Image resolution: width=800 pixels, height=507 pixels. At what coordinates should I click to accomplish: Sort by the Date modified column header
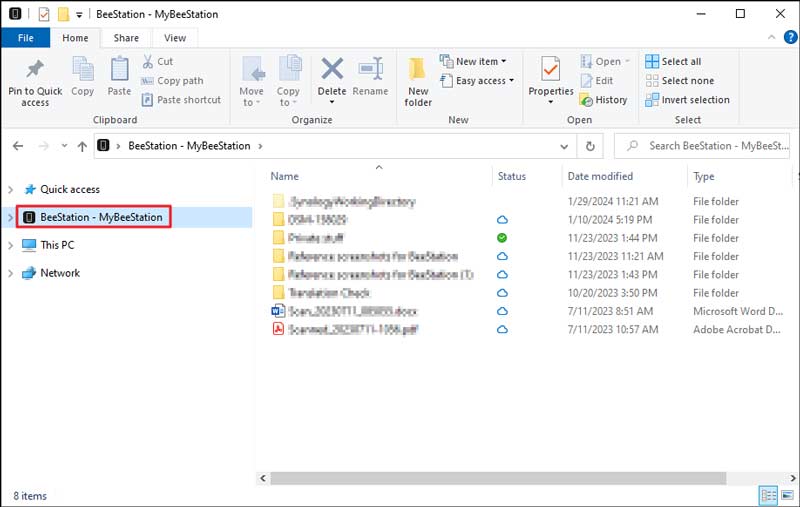[600, 176]
